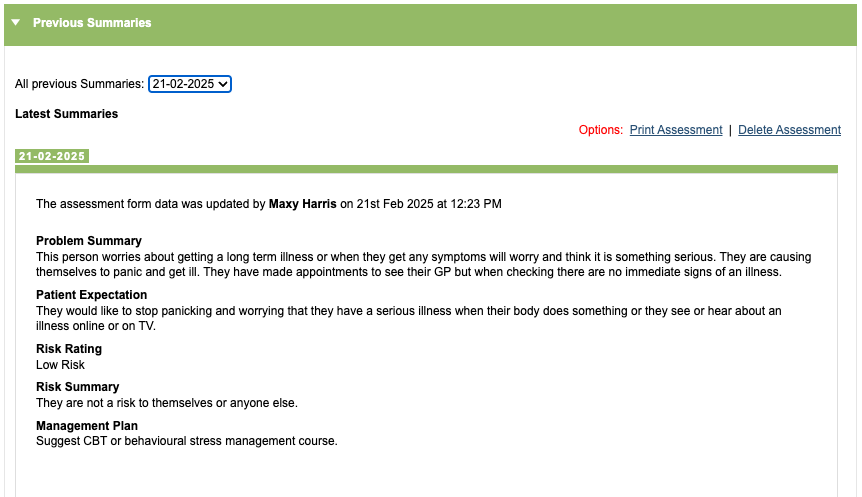This screenshot has width=862, height=497.
Task: Click the Problem Summary heading
Action: (x=89, y=241)
